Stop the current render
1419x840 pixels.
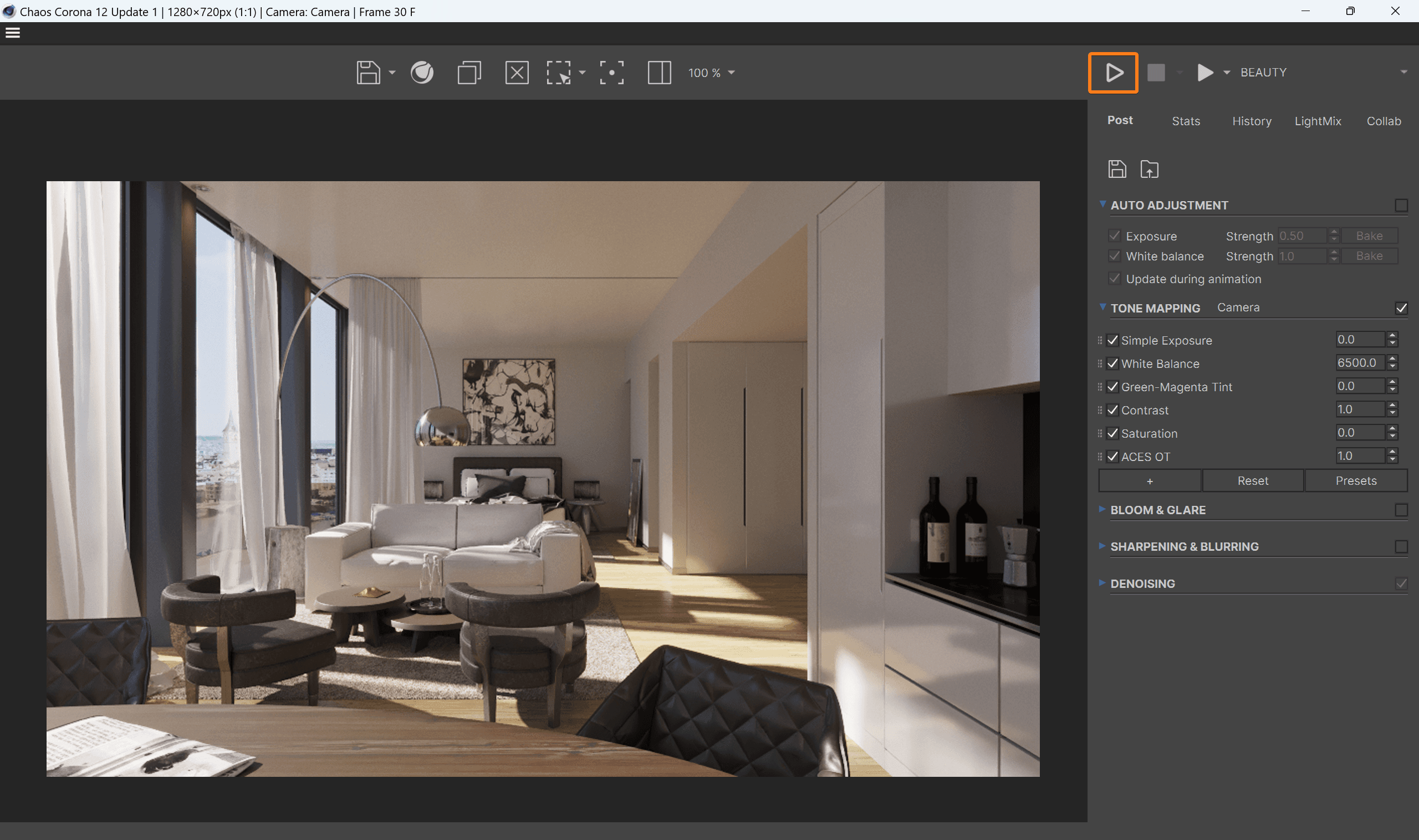pyautogui.click(x=1156, y=73)
